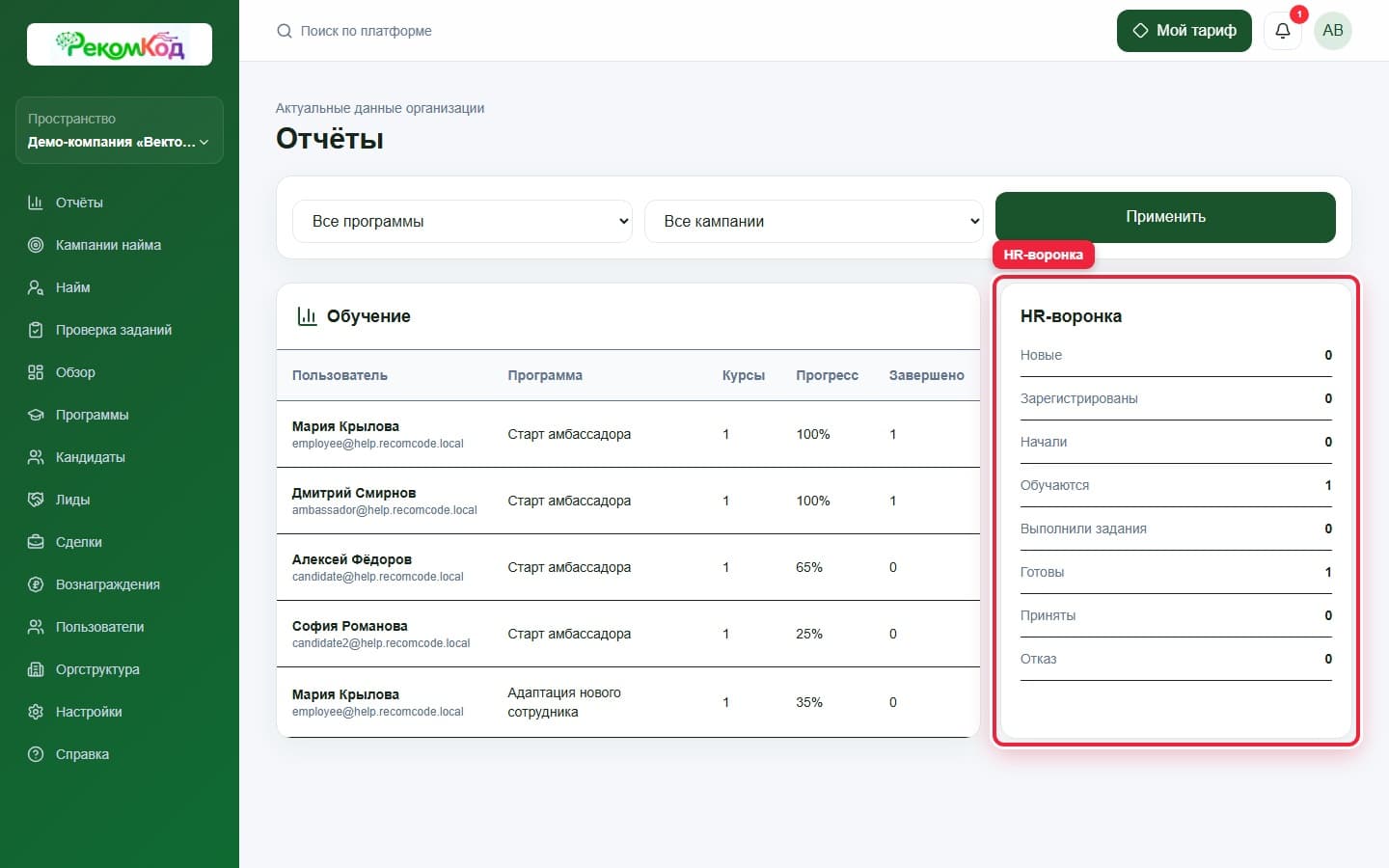Click the 25% progress value

click(x=809, y=634)
